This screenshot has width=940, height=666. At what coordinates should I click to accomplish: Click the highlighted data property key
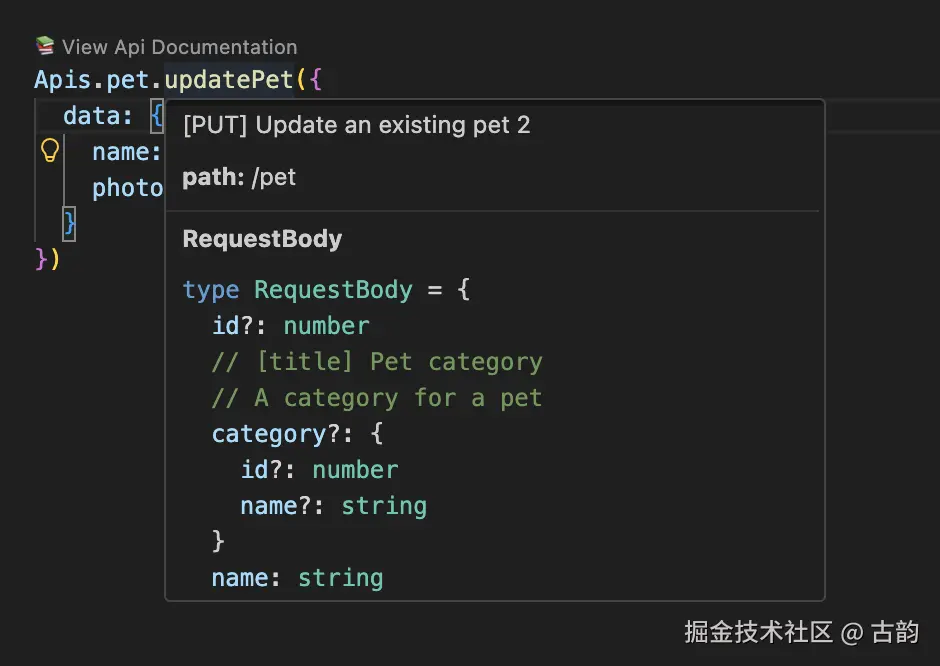point(91,115)
